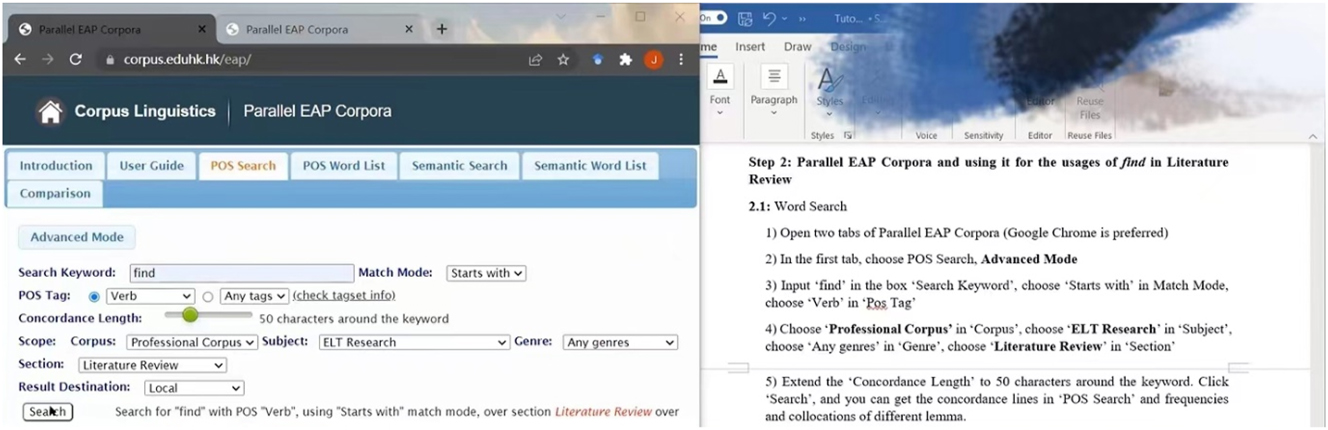
Task: Click the share page icon in address bar
Action: 536,60
